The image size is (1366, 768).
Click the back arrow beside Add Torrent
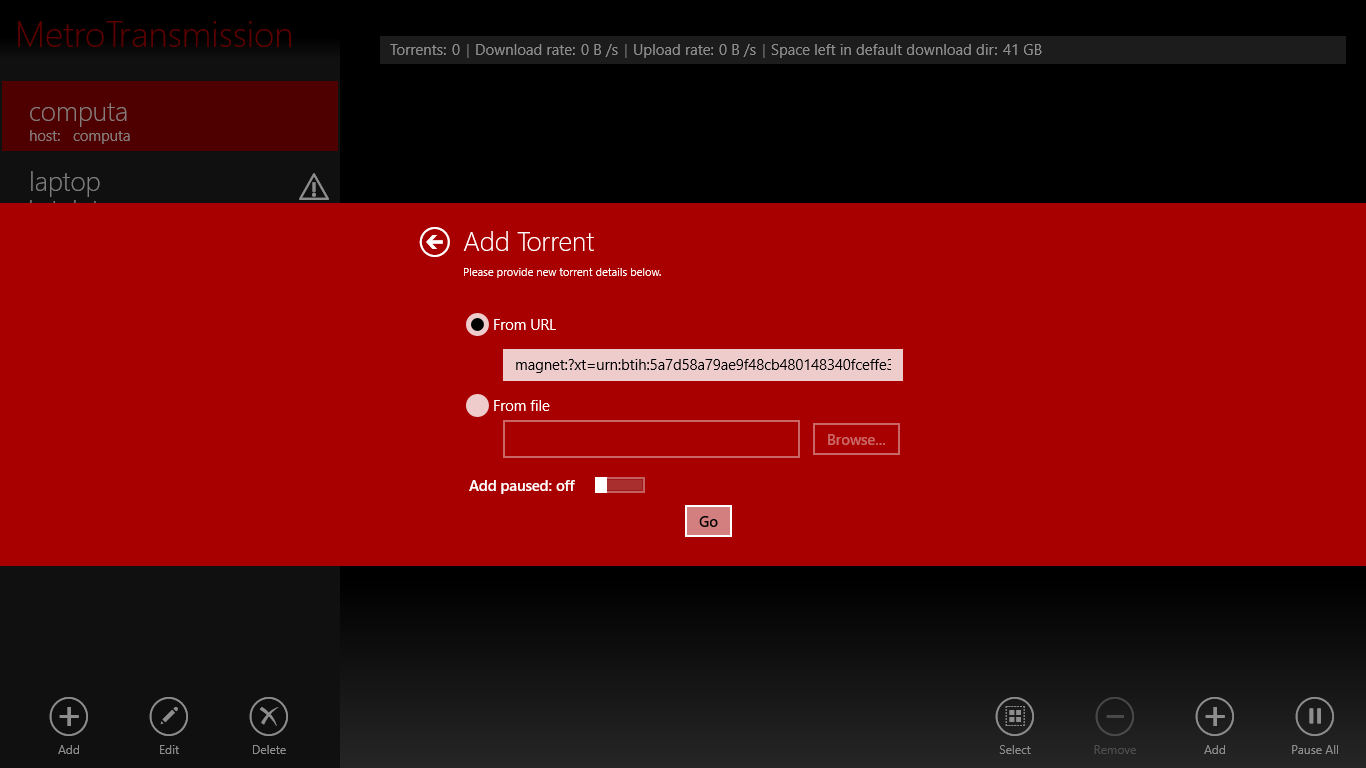(434, 242)
